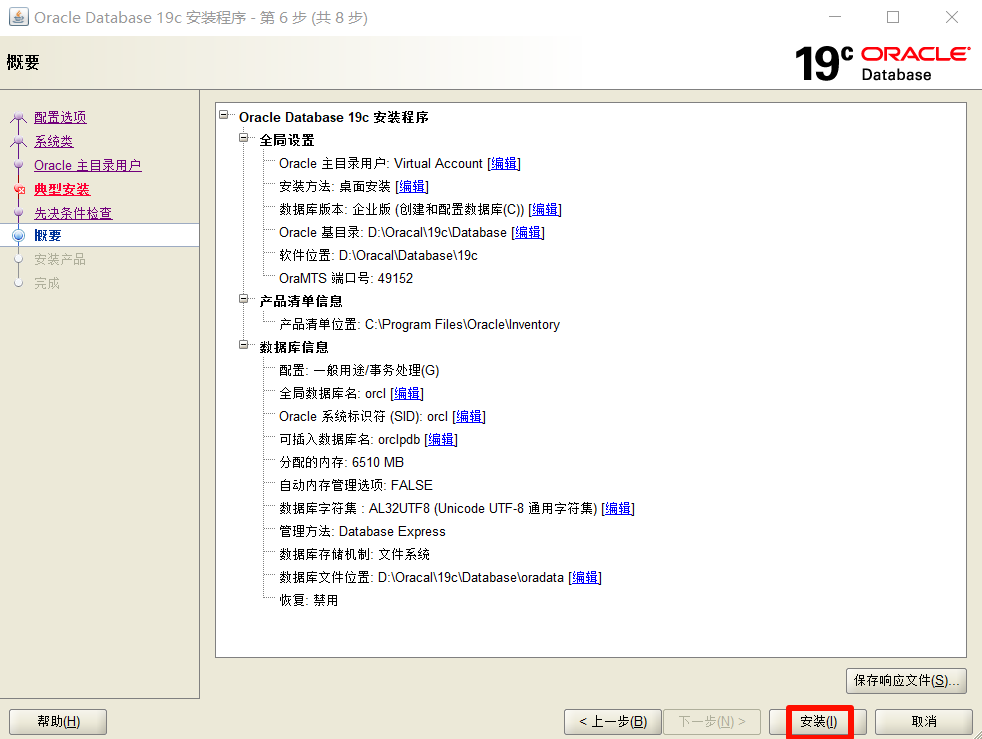Go to the 系统类 step
982x739 pixels.
54,142
